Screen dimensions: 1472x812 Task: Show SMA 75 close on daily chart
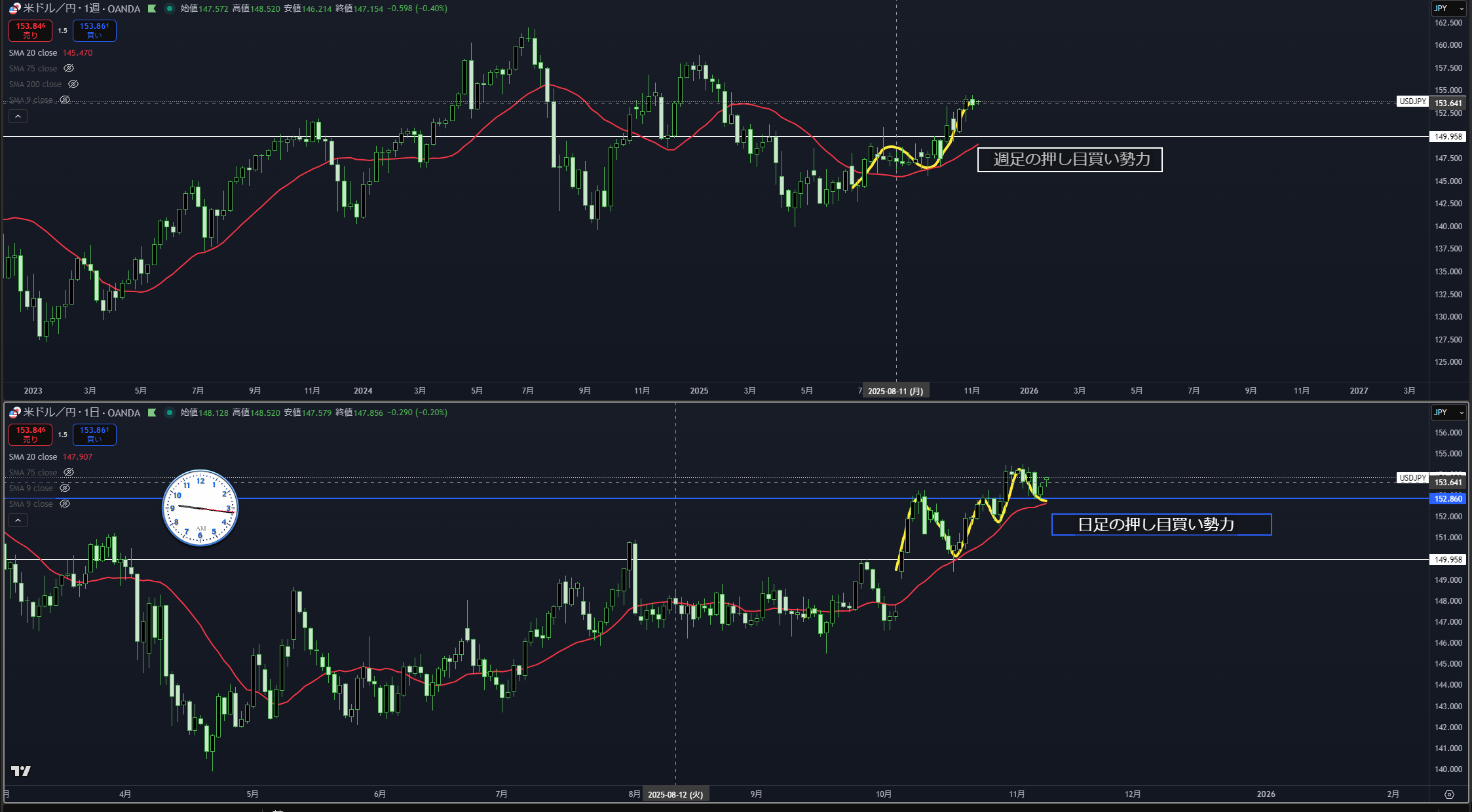(69, 473)
